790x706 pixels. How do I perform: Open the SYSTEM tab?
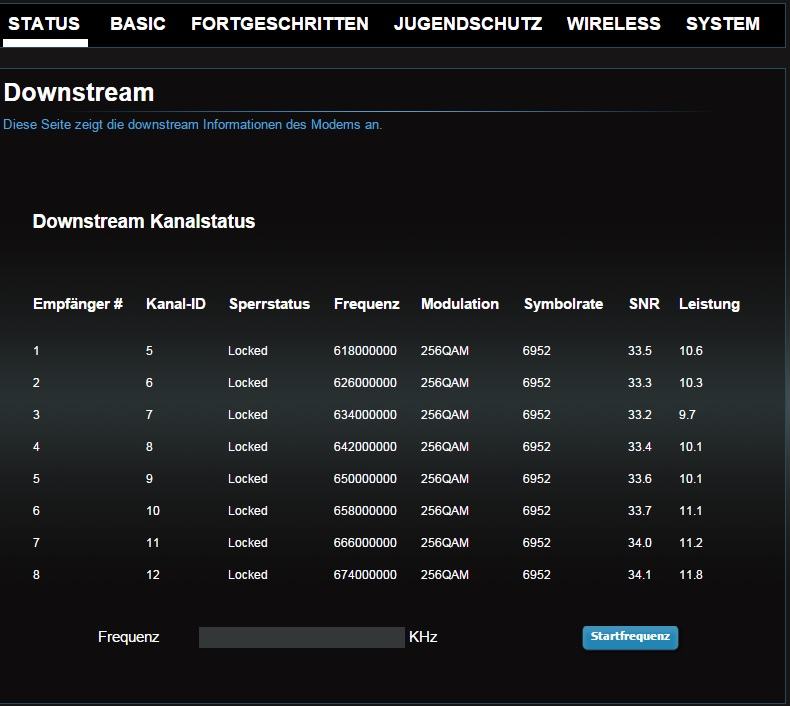pyautogui.click(x=722, y=24)
